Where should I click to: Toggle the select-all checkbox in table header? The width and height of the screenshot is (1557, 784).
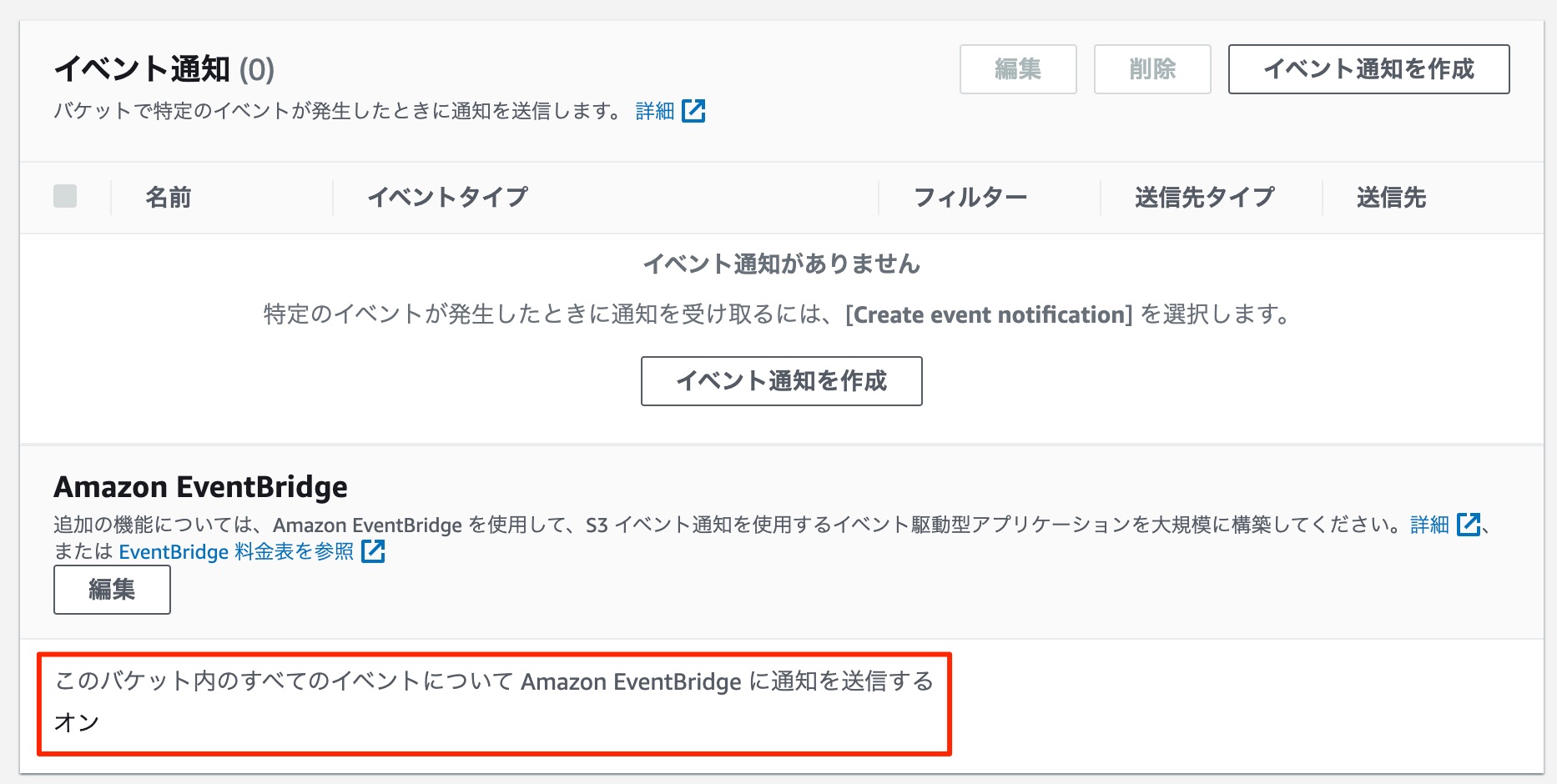tap(64, 196)
